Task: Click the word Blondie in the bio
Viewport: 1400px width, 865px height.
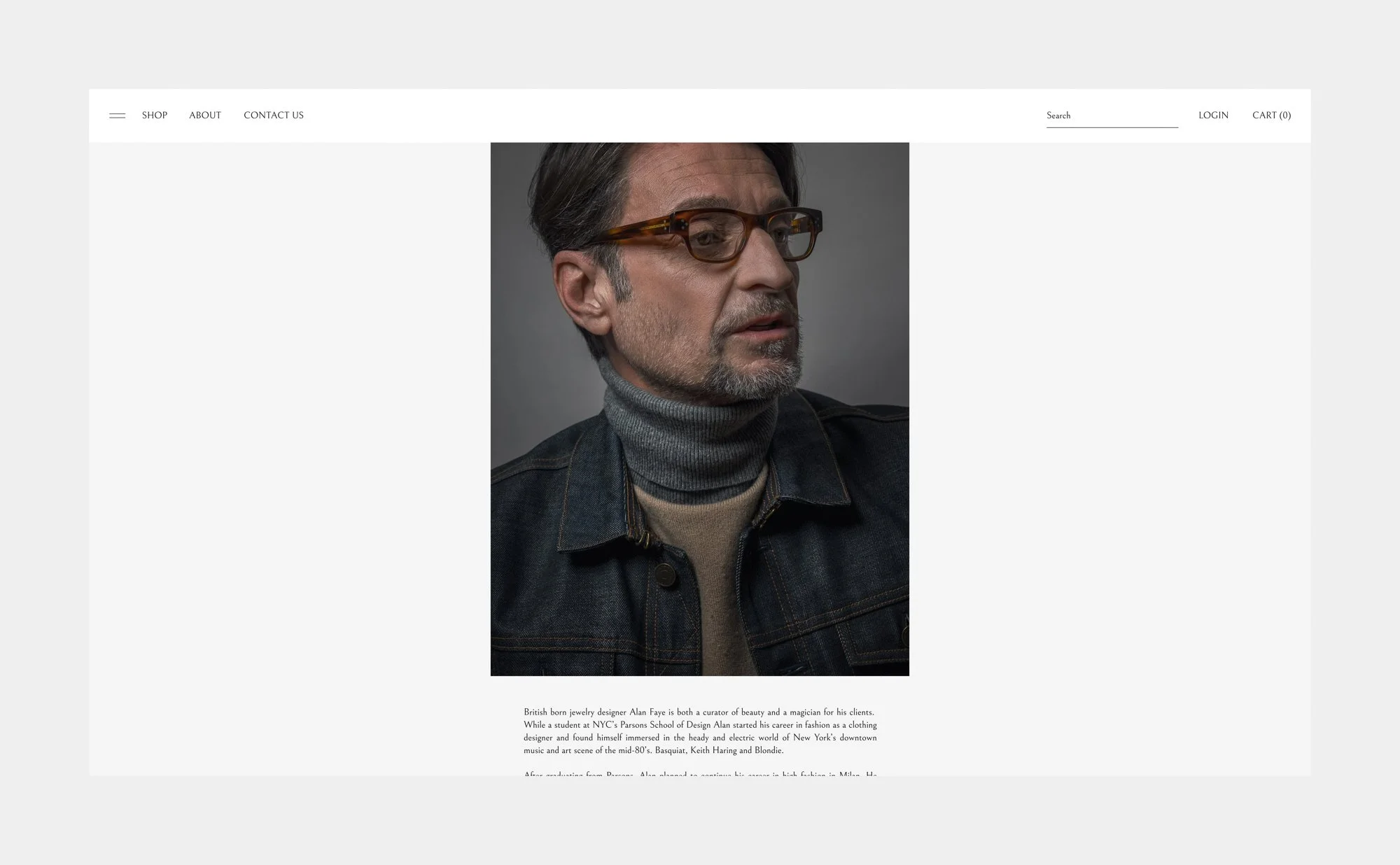Action: [769, 751]
